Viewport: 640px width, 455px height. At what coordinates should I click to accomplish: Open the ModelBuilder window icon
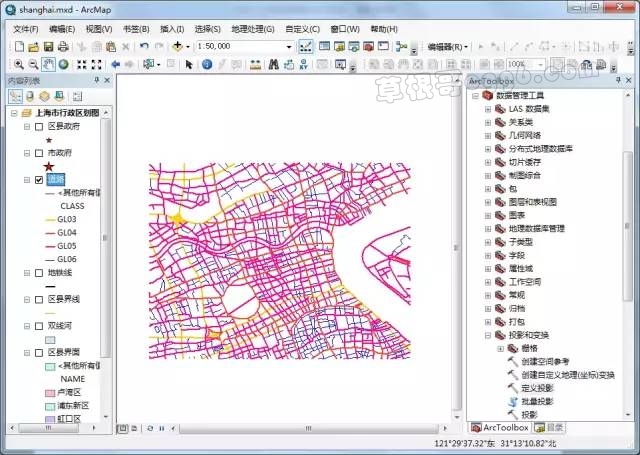[x=402, y=47]
